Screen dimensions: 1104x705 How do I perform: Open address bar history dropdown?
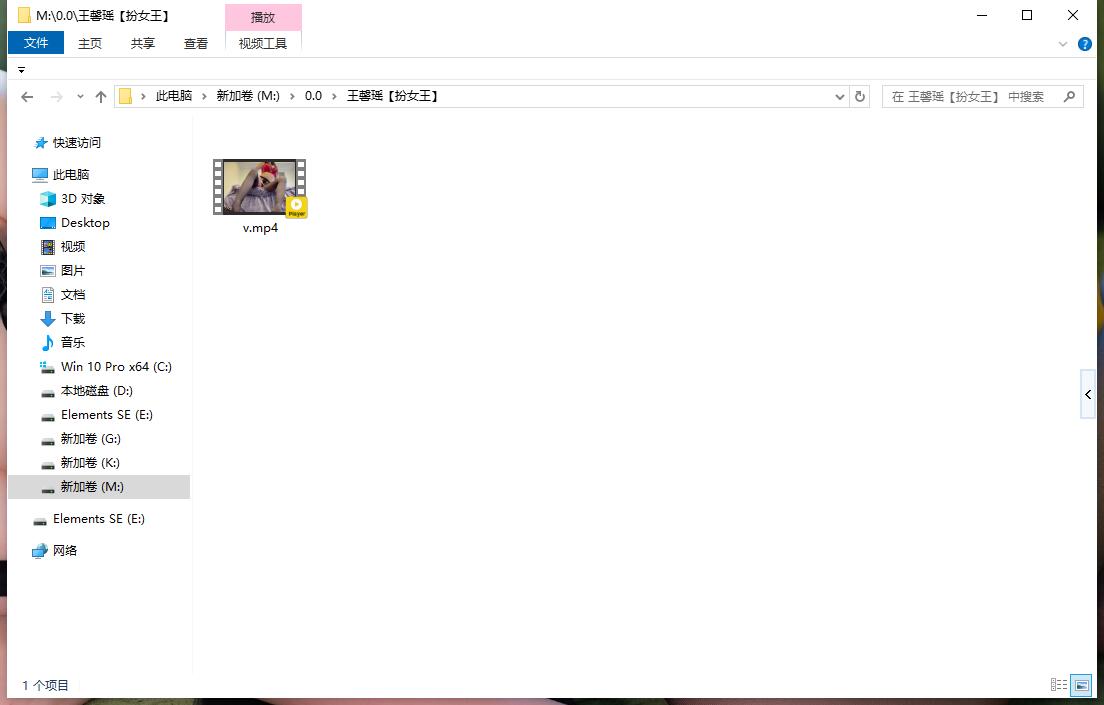coord(840,97)
